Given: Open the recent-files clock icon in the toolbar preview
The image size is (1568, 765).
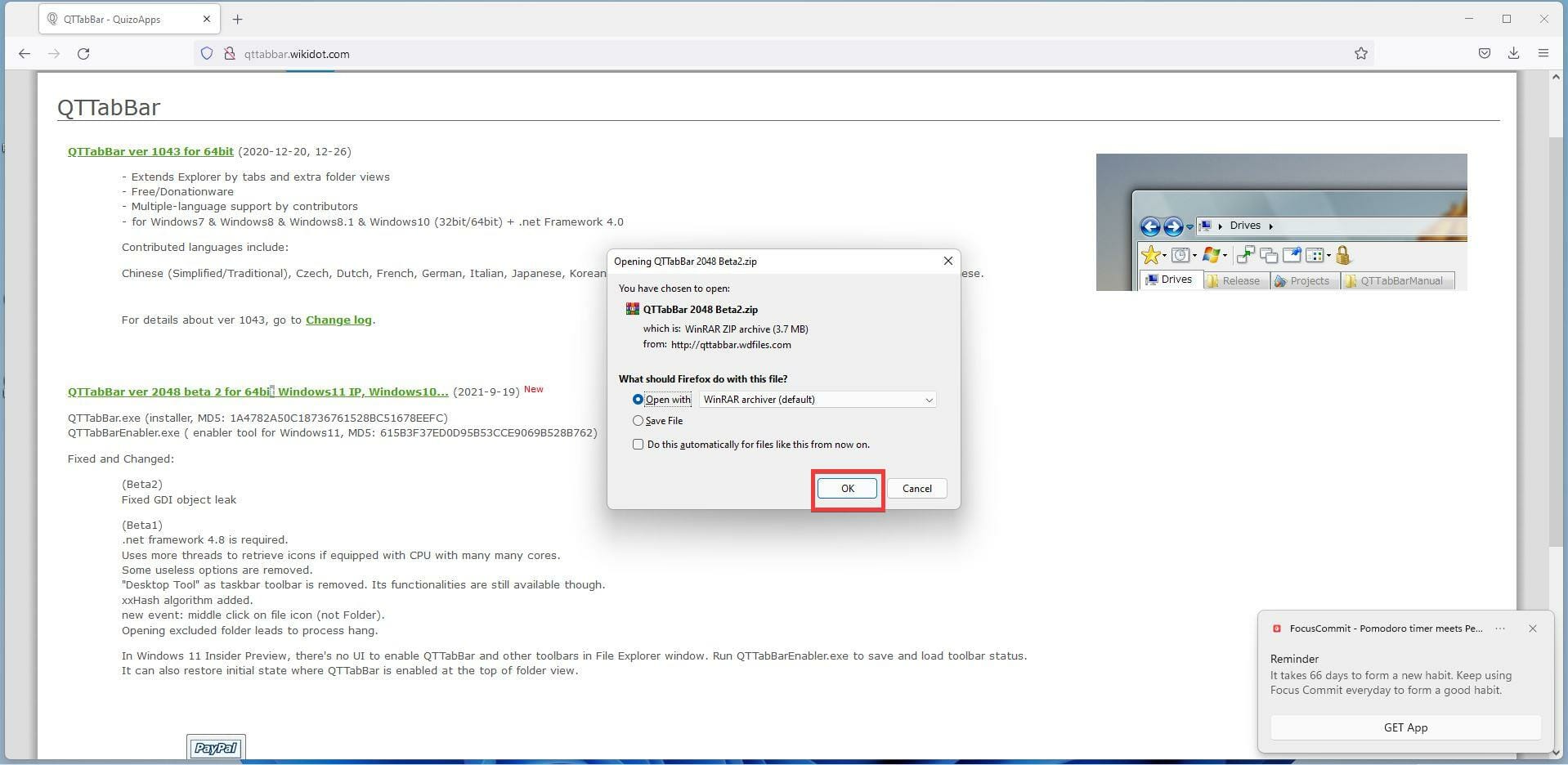Looking at the screenshot, I should 1180,255.
